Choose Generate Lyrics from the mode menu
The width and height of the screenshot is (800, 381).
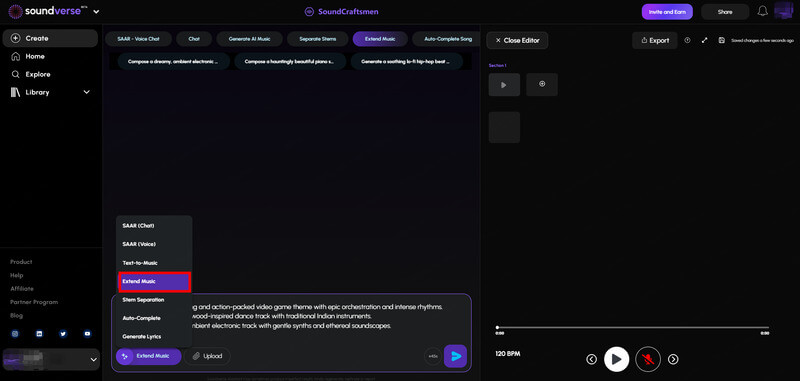click(x=154, y=337)
